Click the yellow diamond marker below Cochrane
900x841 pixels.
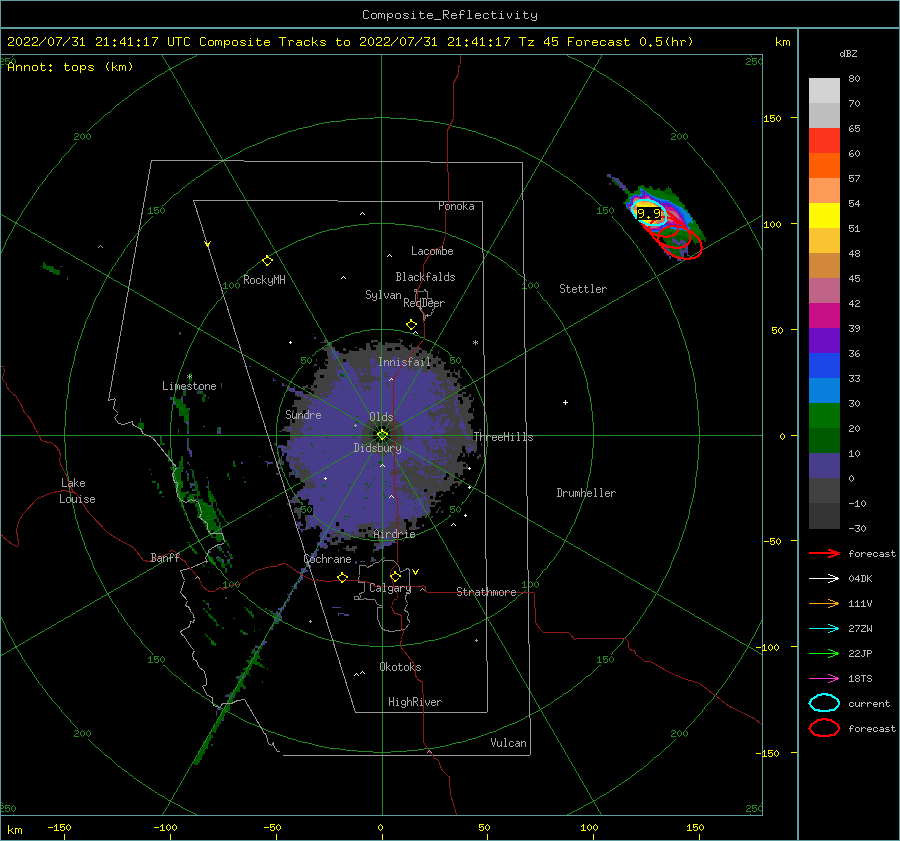point(343,578)
